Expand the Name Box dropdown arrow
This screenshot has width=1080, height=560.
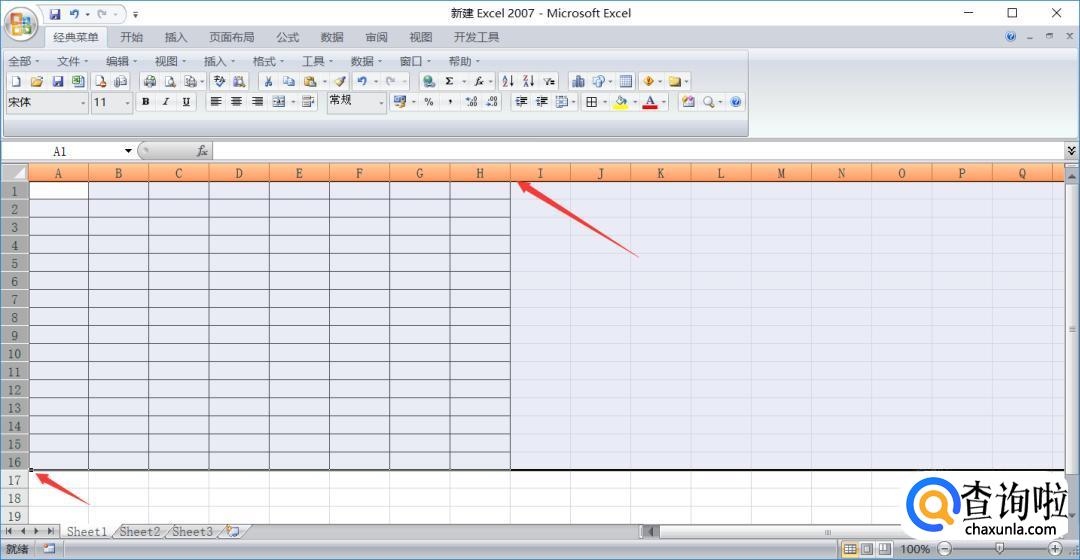click(x=128, y=151)
